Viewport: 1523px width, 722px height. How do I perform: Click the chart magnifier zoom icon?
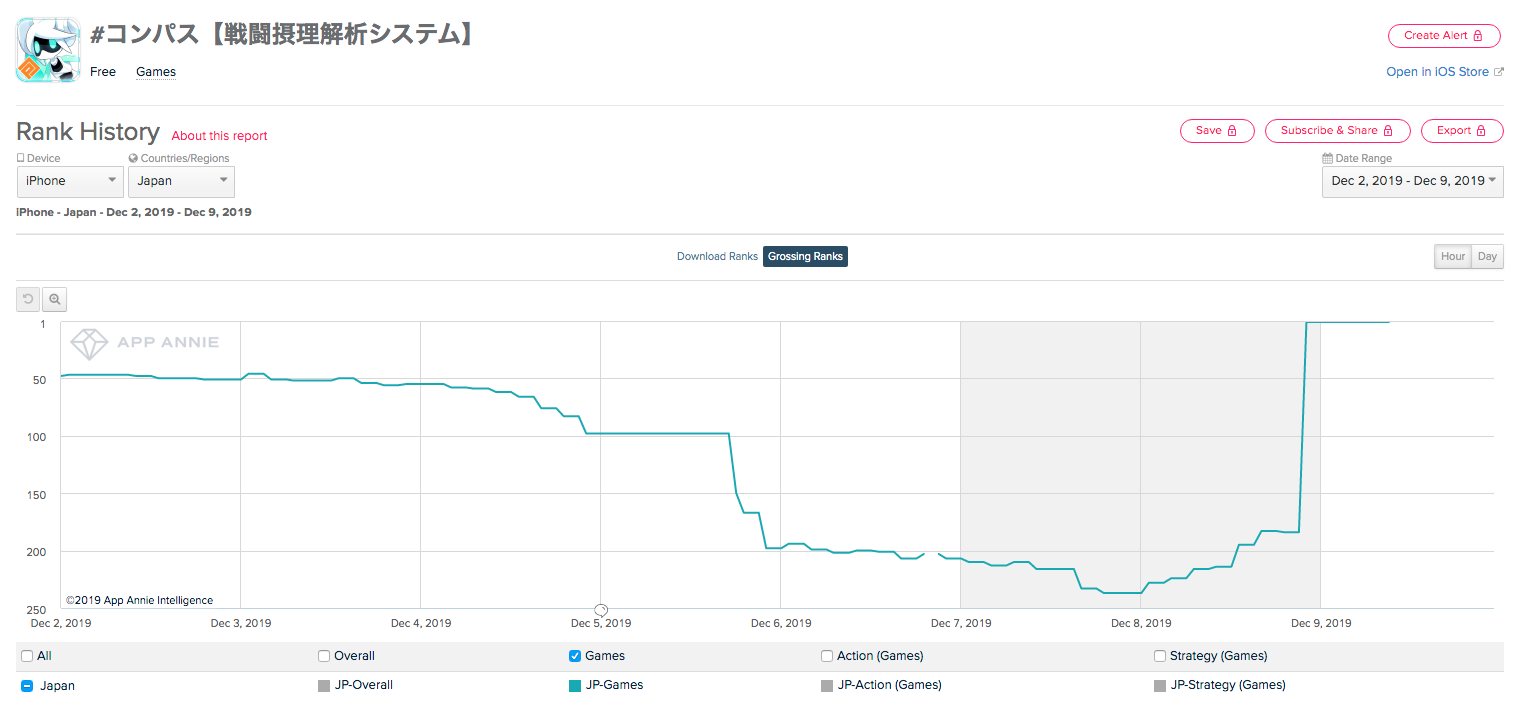tap(55, 299)
